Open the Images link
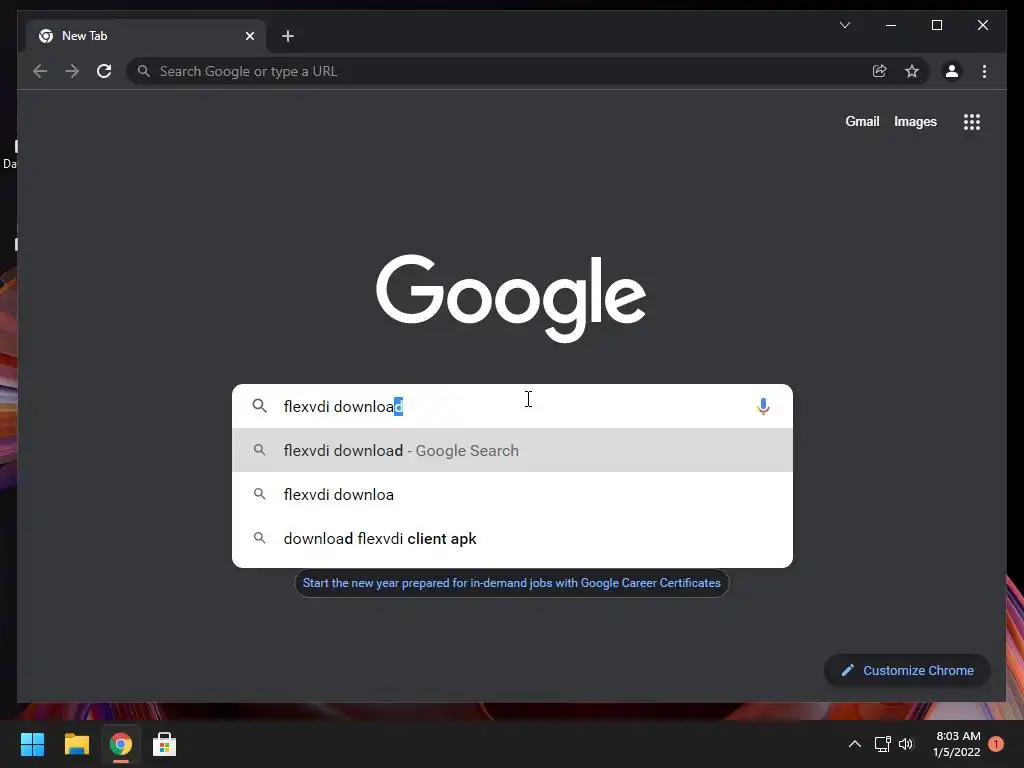 [x=915, y=121]
